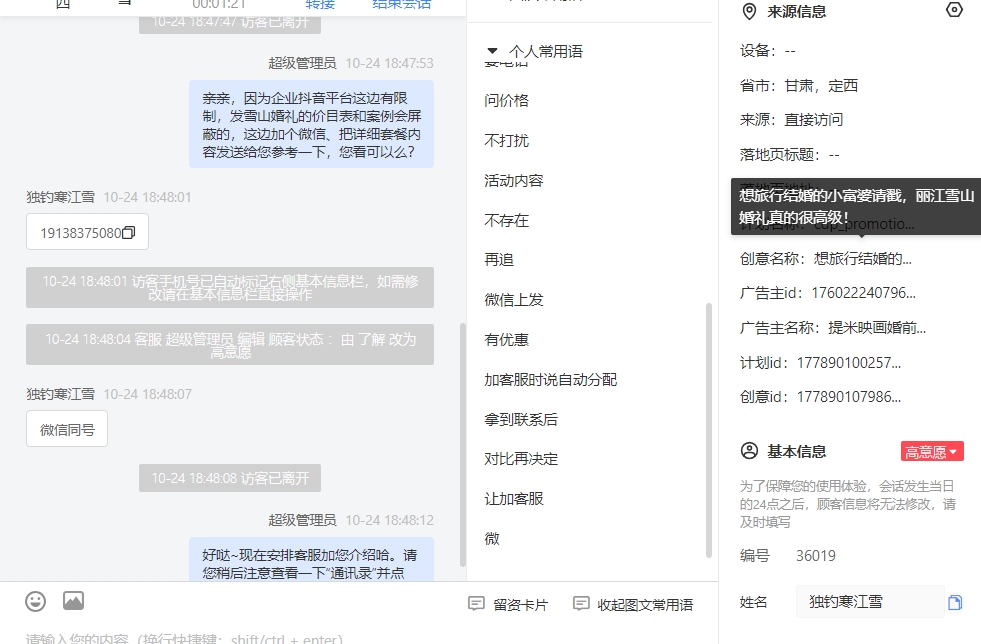The width and height of the screenshot is (981, 644).
Task: Click the 省市 甘肃,定西 text
Action: [798, 85]
